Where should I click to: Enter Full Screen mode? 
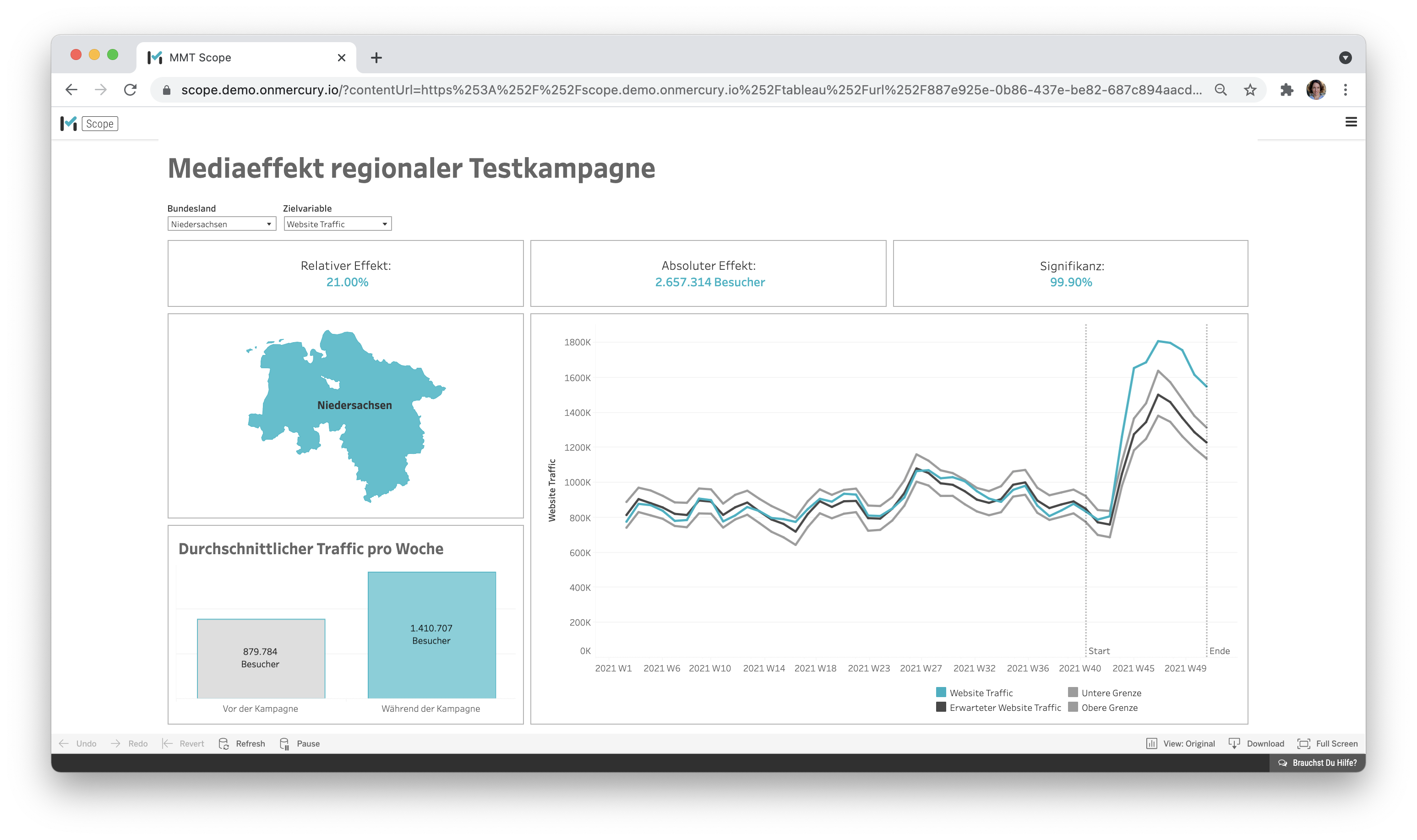[1327, 743]
